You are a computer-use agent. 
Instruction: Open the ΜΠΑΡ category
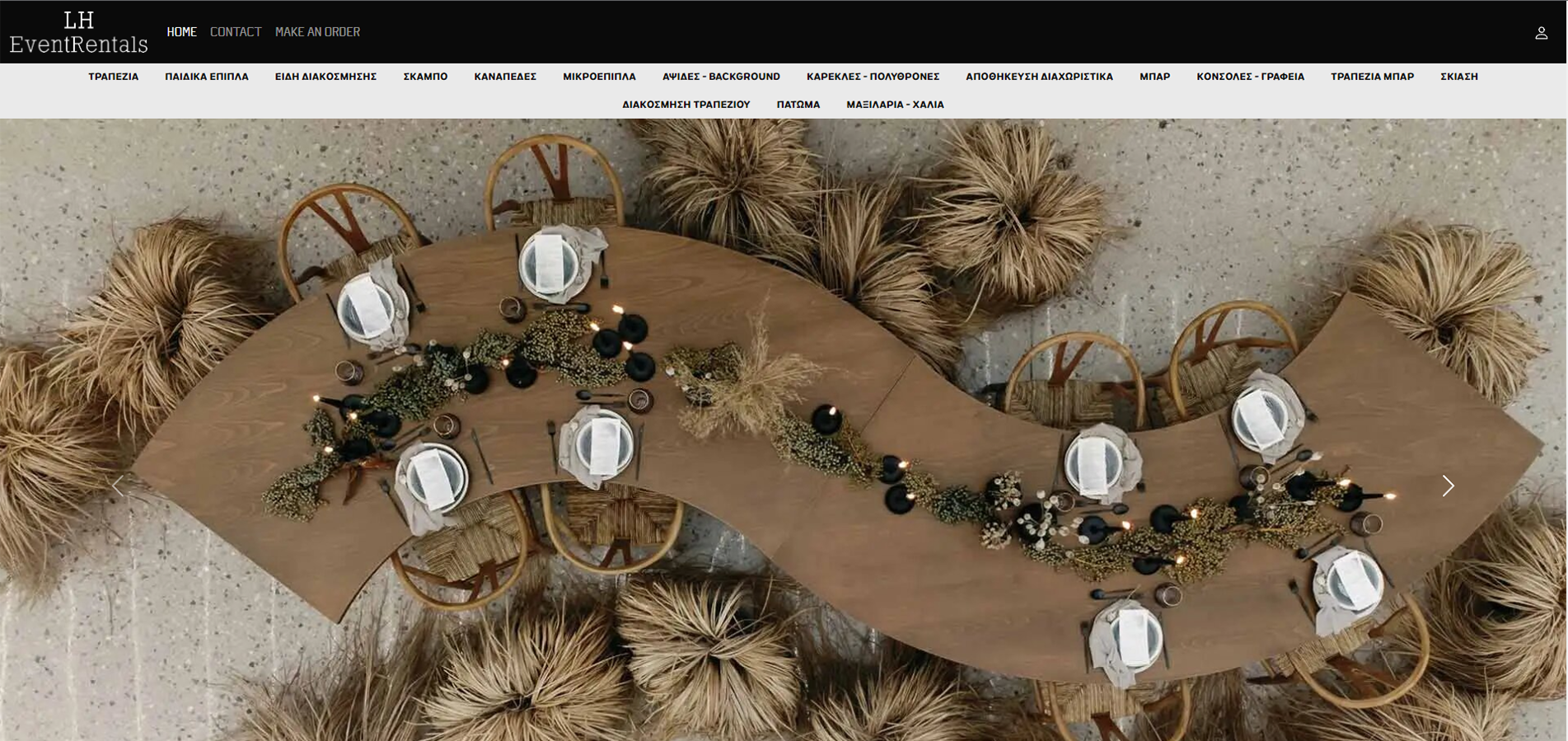[1154, 77]
